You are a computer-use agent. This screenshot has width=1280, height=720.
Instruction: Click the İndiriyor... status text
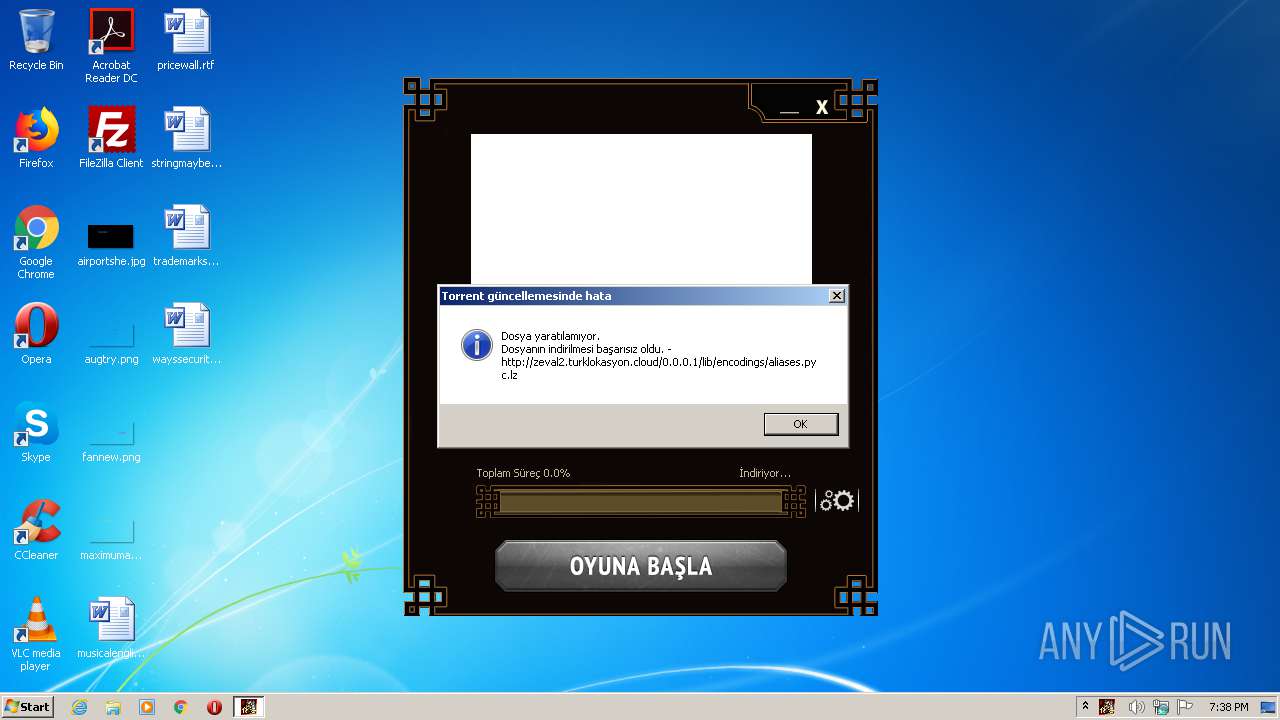tap(765, 473)
